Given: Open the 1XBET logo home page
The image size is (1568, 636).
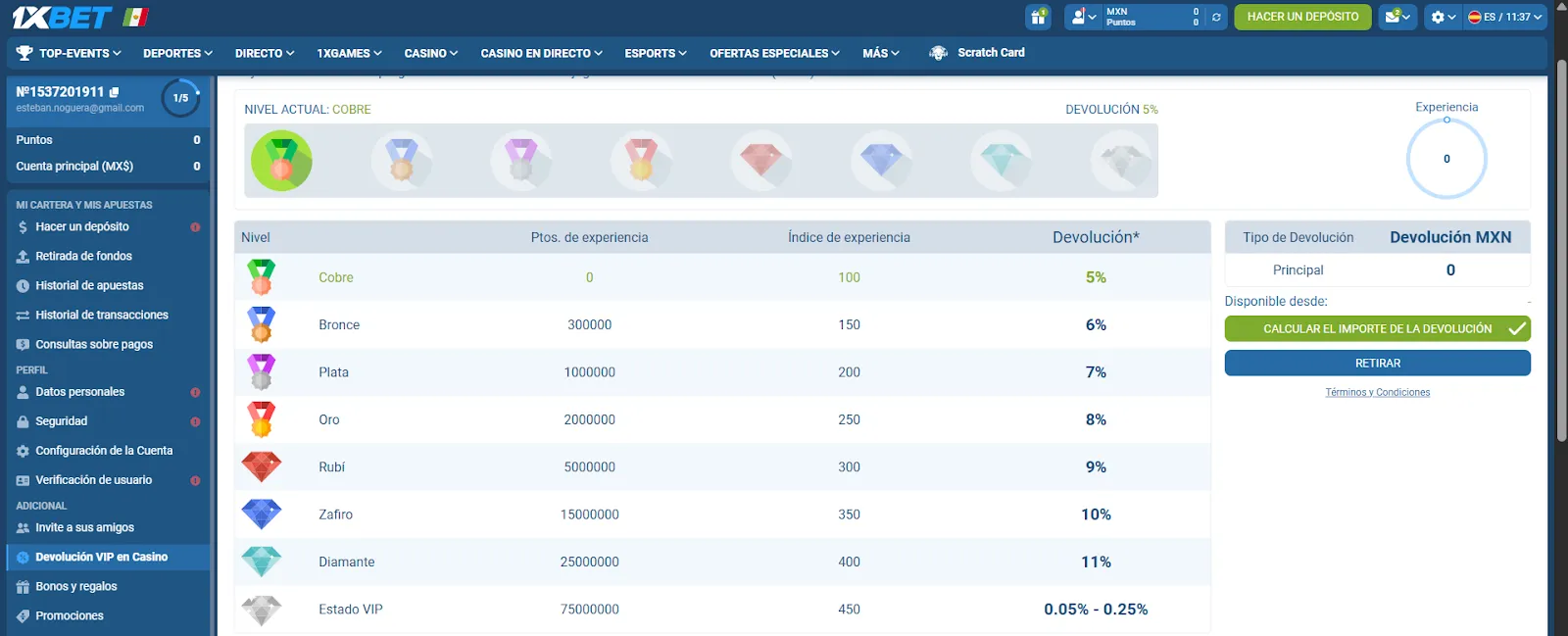Looking at the screenshot, I should point(62,17).
